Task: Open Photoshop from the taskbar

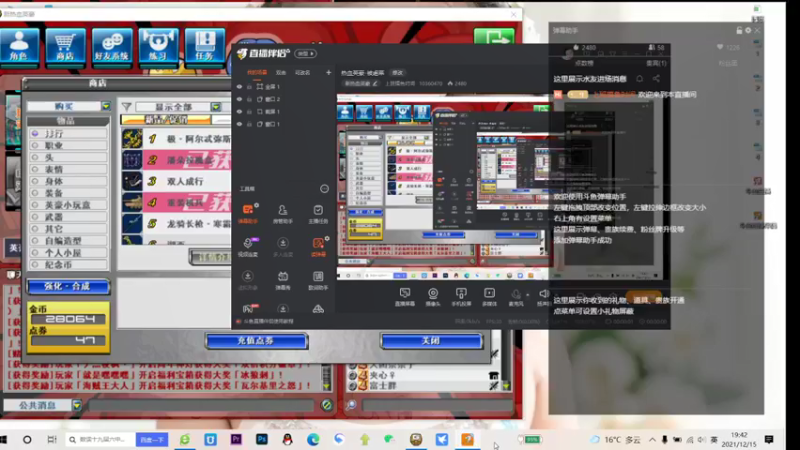Action: coord(262,439)
